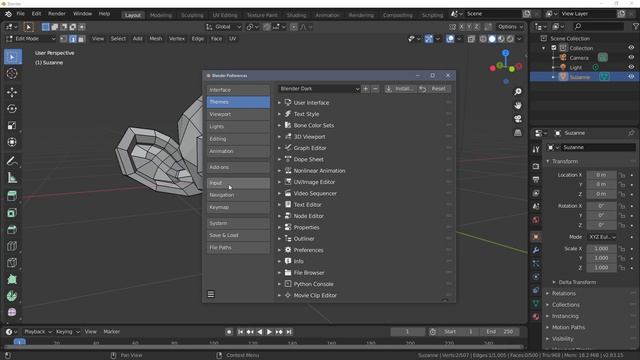Screen dimensions: 640x360
Task: Open Input tab in Preferences
Action: [x=238, y=183]
